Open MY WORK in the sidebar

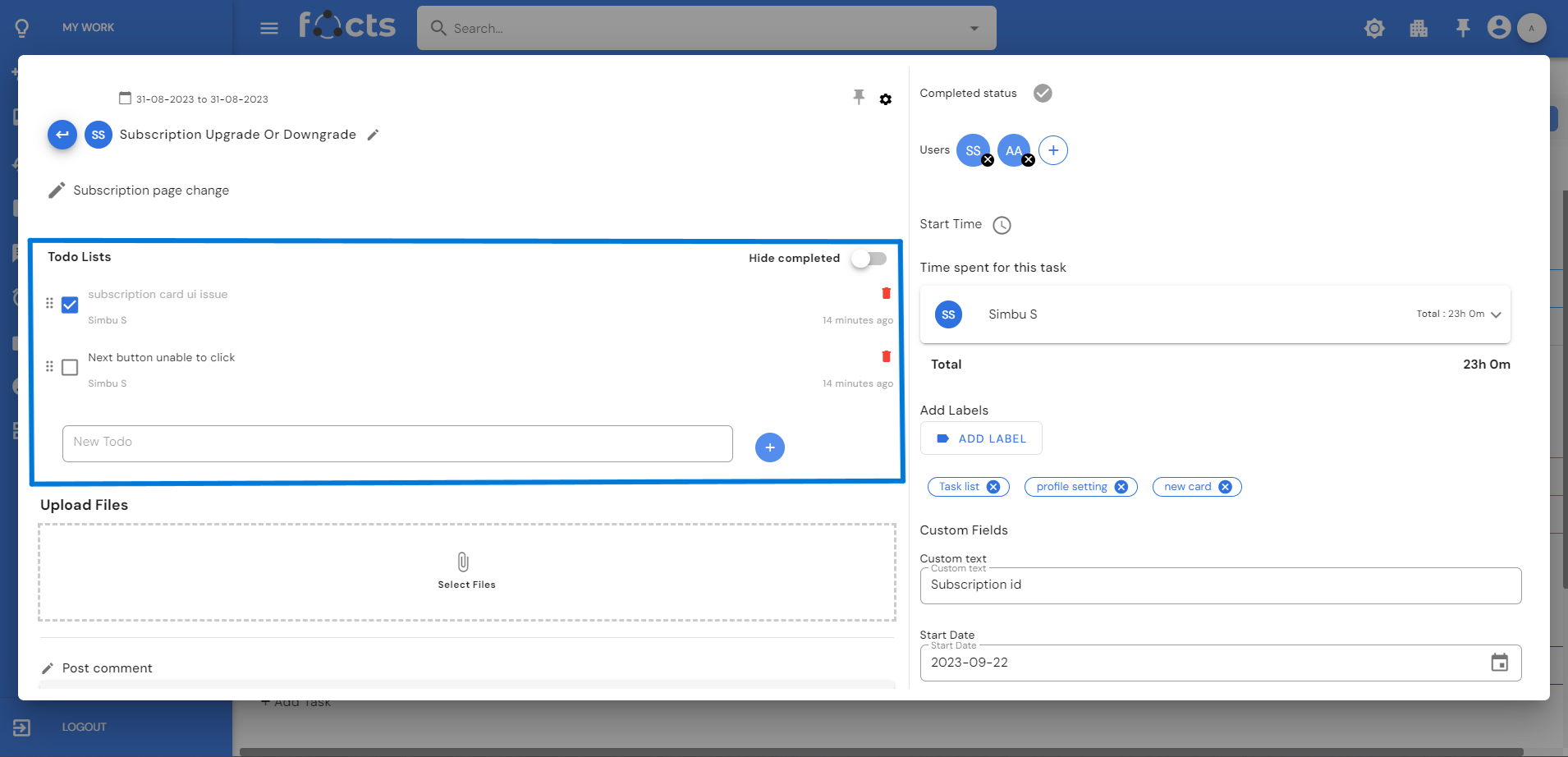click(x=88, y=27)
